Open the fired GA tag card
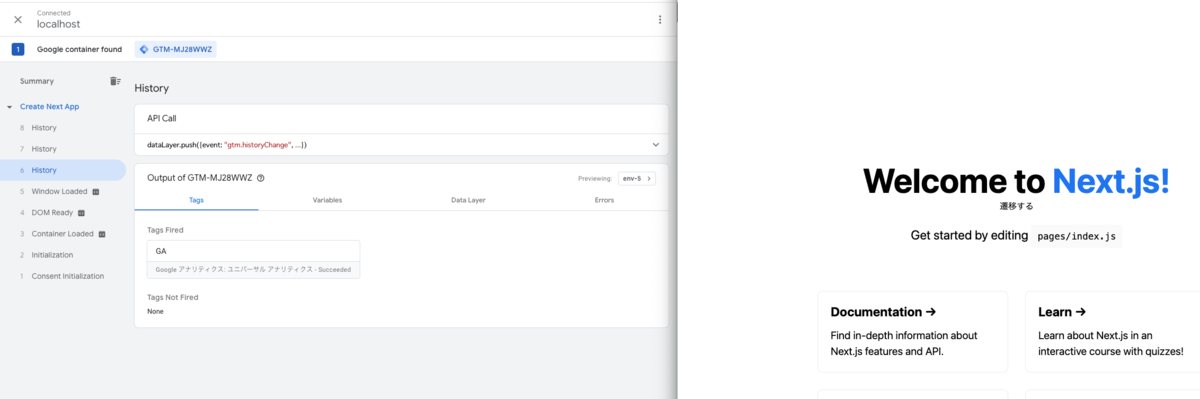Screen dimensions: 1200x399 (253, 259)
